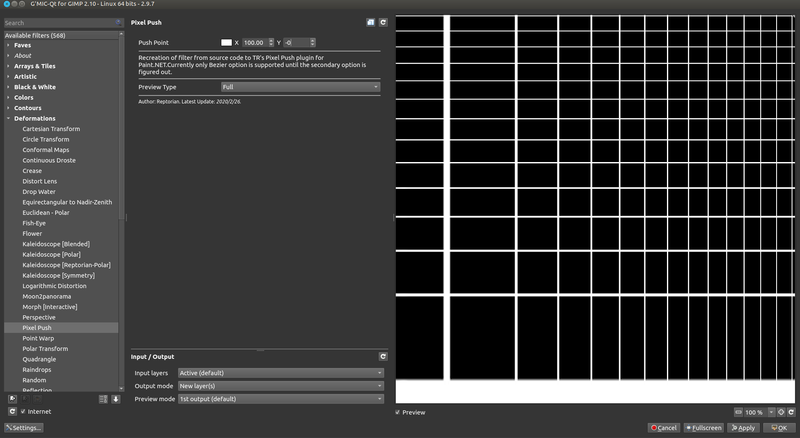Select the Distort Lens filter

[x=39, y=181]
